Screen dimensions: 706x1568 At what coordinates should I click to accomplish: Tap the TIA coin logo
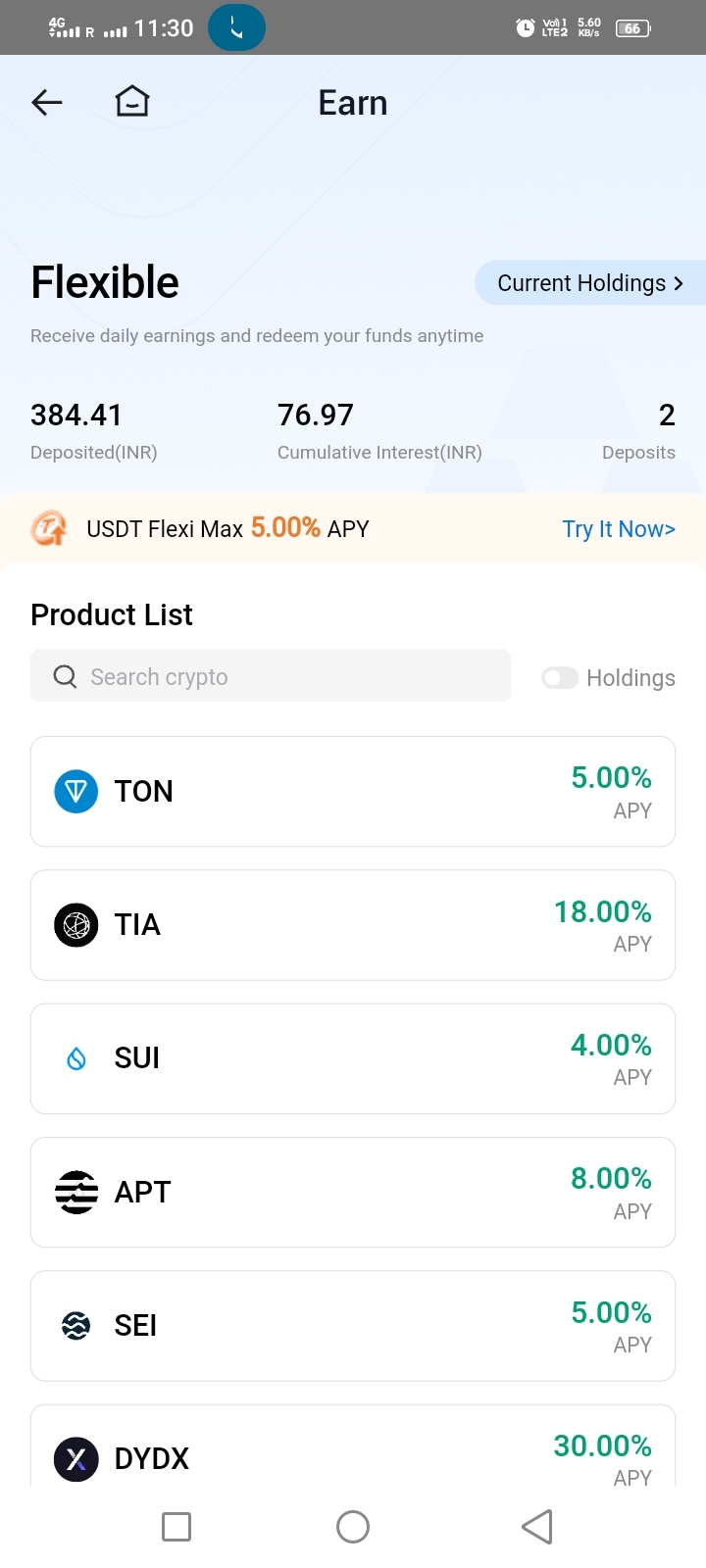(x=76, y=924)
